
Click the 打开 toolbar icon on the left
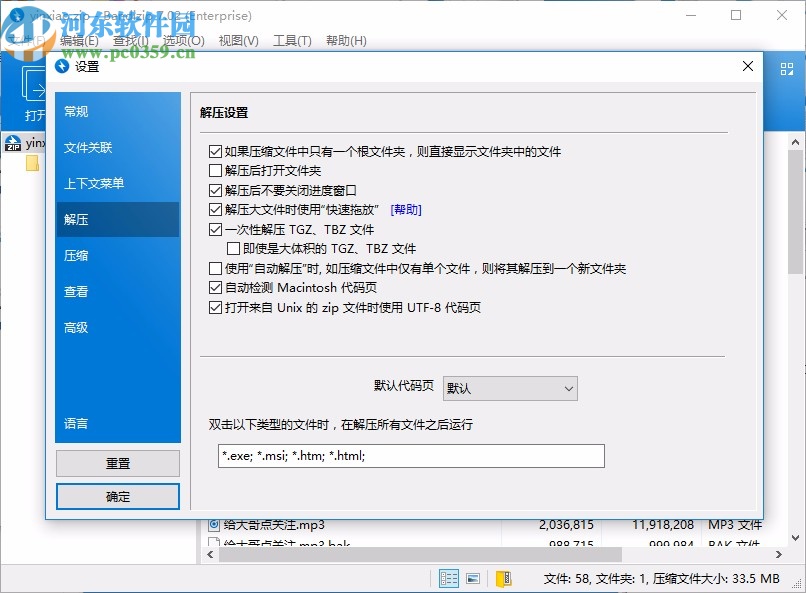pyautogui.click(x=32, y=95)
